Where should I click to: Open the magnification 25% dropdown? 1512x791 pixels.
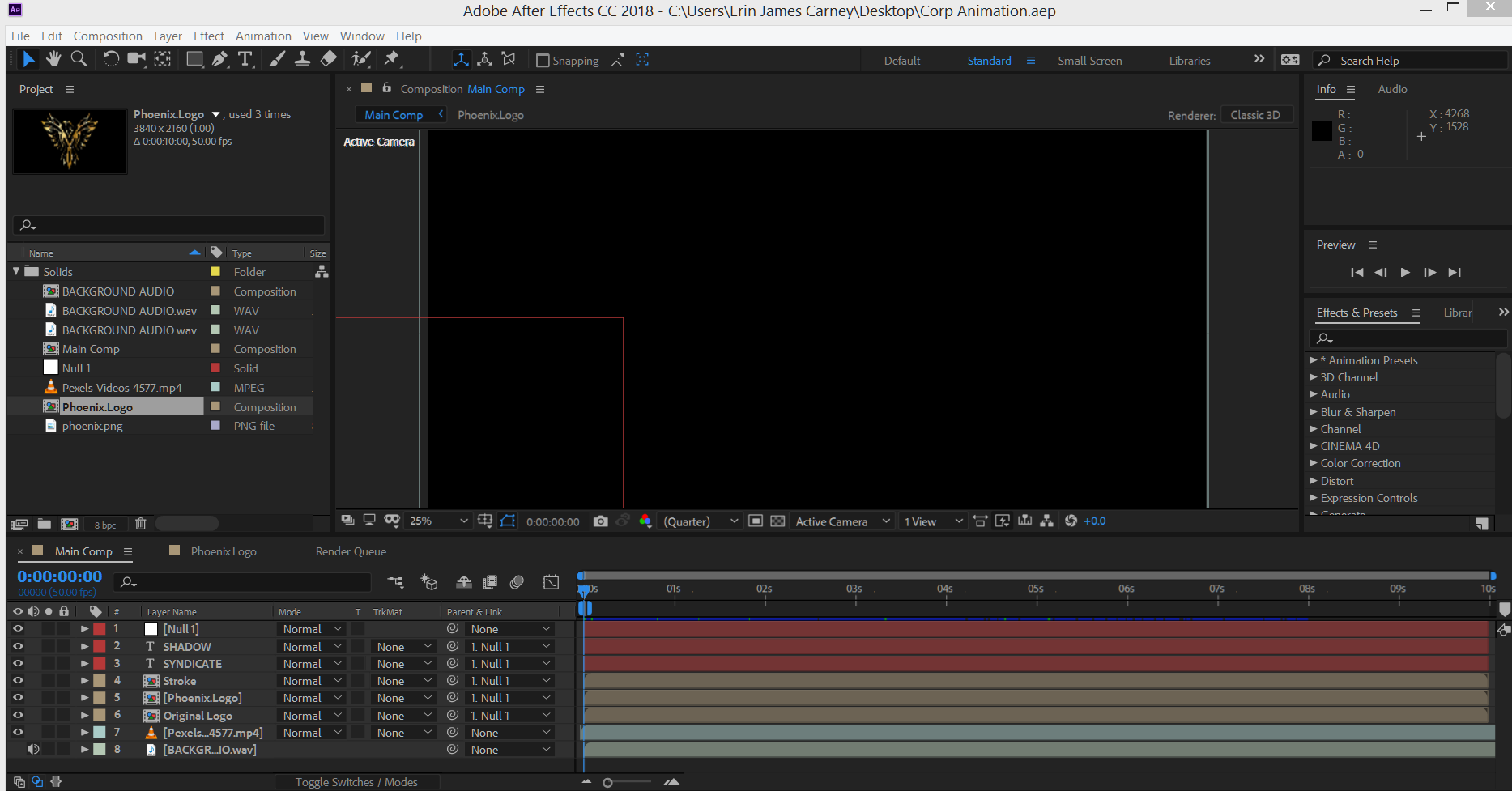[x=439, y=521]
